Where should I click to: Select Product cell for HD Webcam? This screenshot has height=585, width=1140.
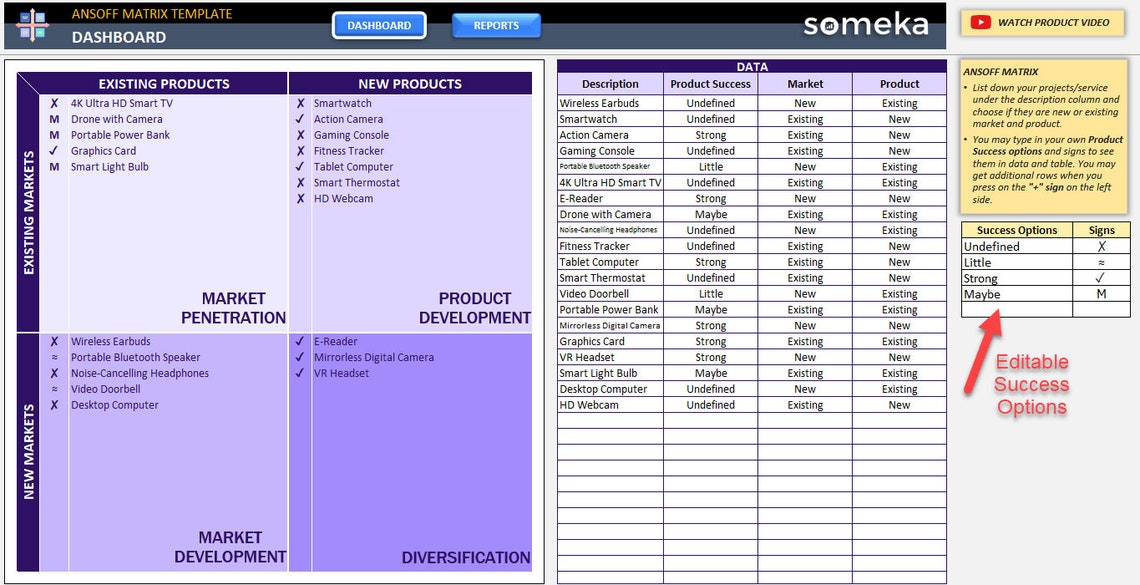click(x=899, y=405)
